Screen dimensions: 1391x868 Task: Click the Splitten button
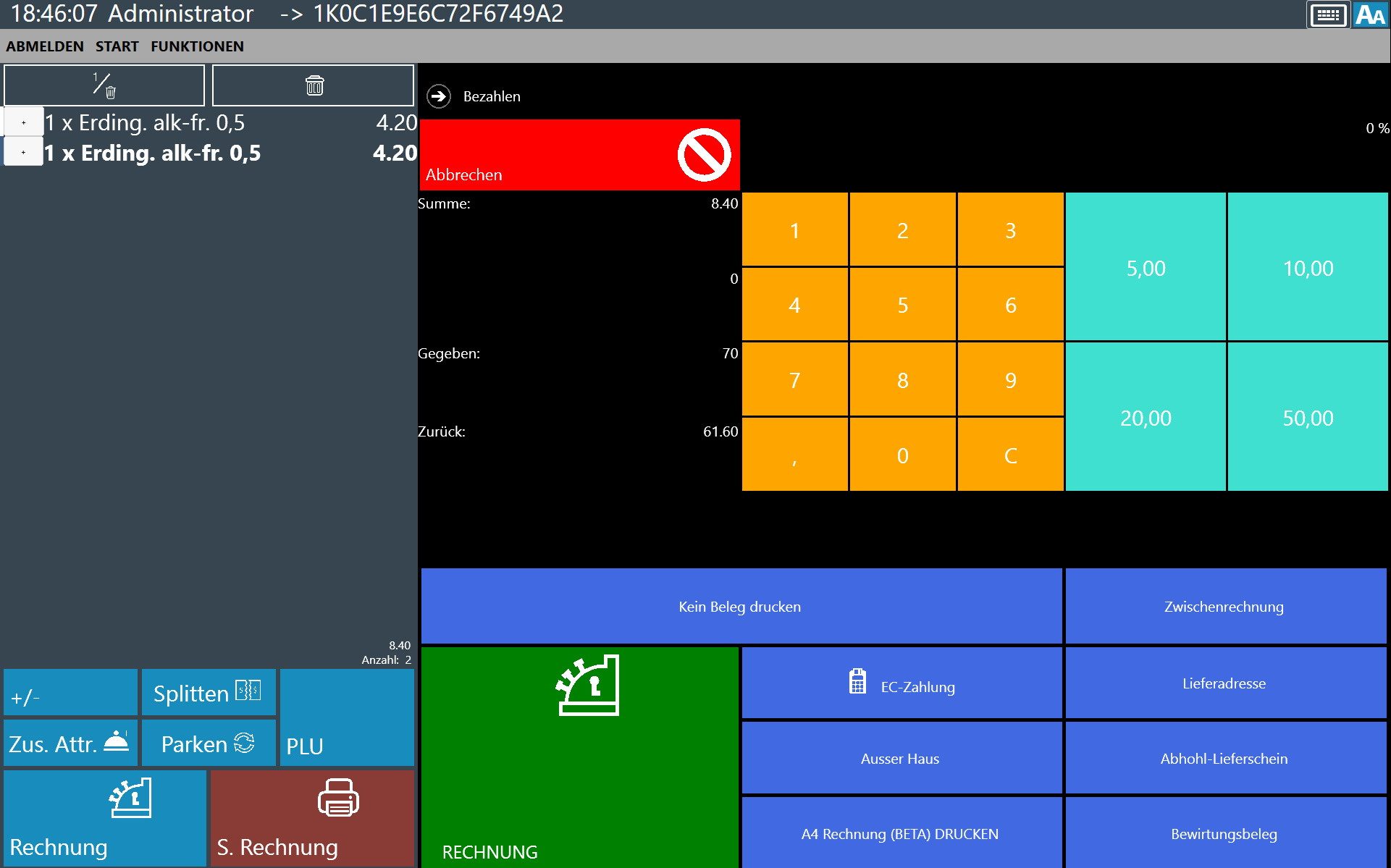tap(209, 693)
